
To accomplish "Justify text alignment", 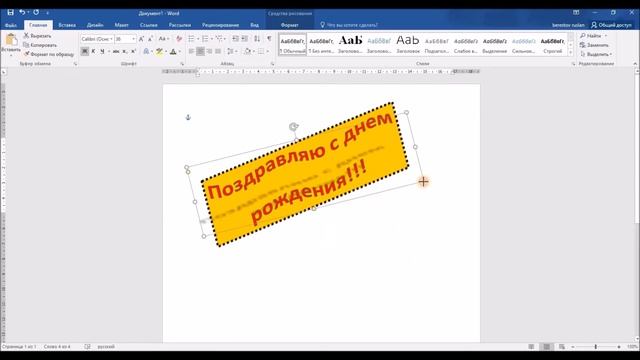I will pos(218,51).
